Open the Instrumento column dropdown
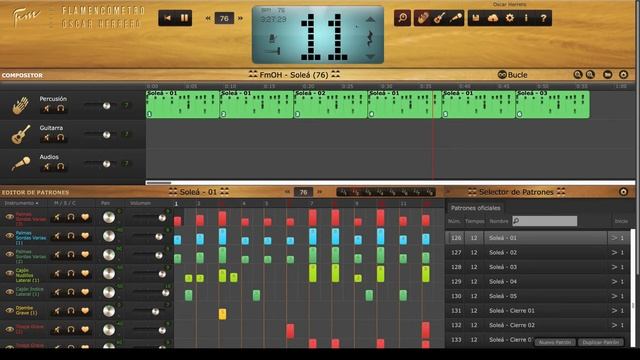 click(x=21, y=203)
